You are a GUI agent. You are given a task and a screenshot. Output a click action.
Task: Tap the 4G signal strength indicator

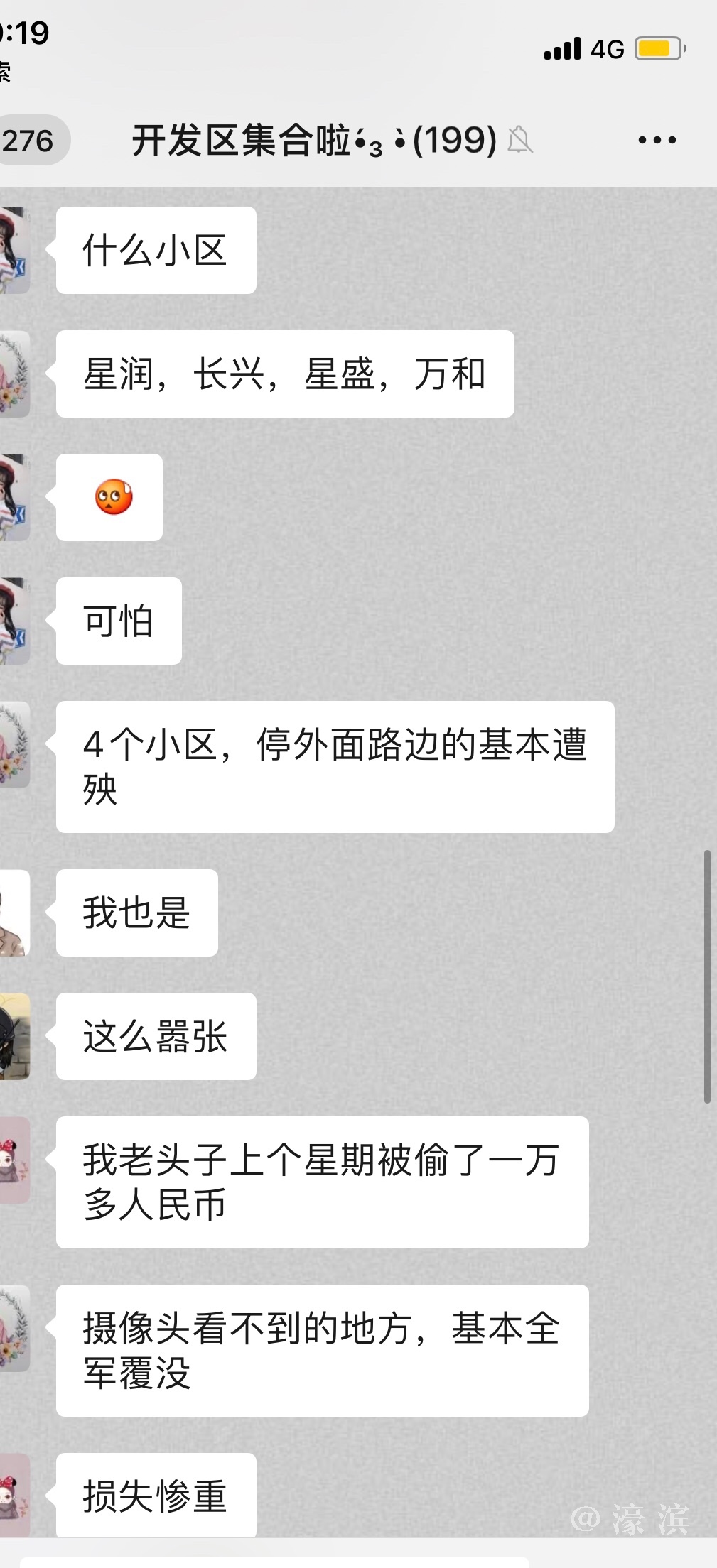tap(583, 49)
